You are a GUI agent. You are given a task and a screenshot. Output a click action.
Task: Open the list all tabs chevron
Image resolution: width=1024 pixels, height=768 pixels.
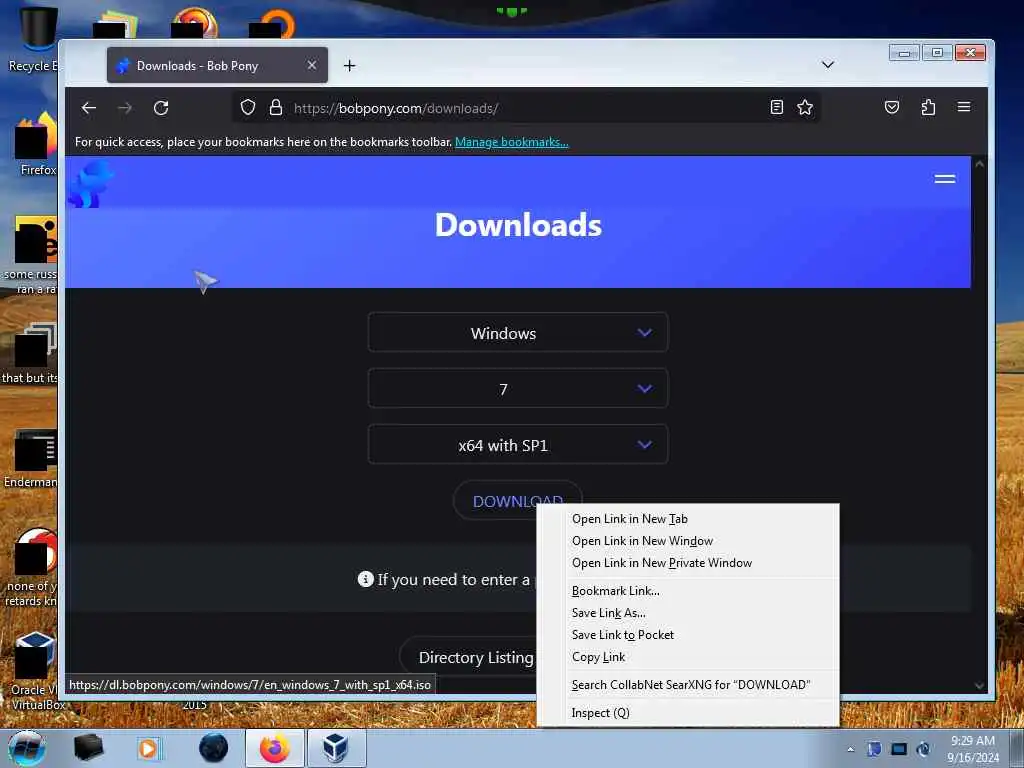[x=827, y=65]
